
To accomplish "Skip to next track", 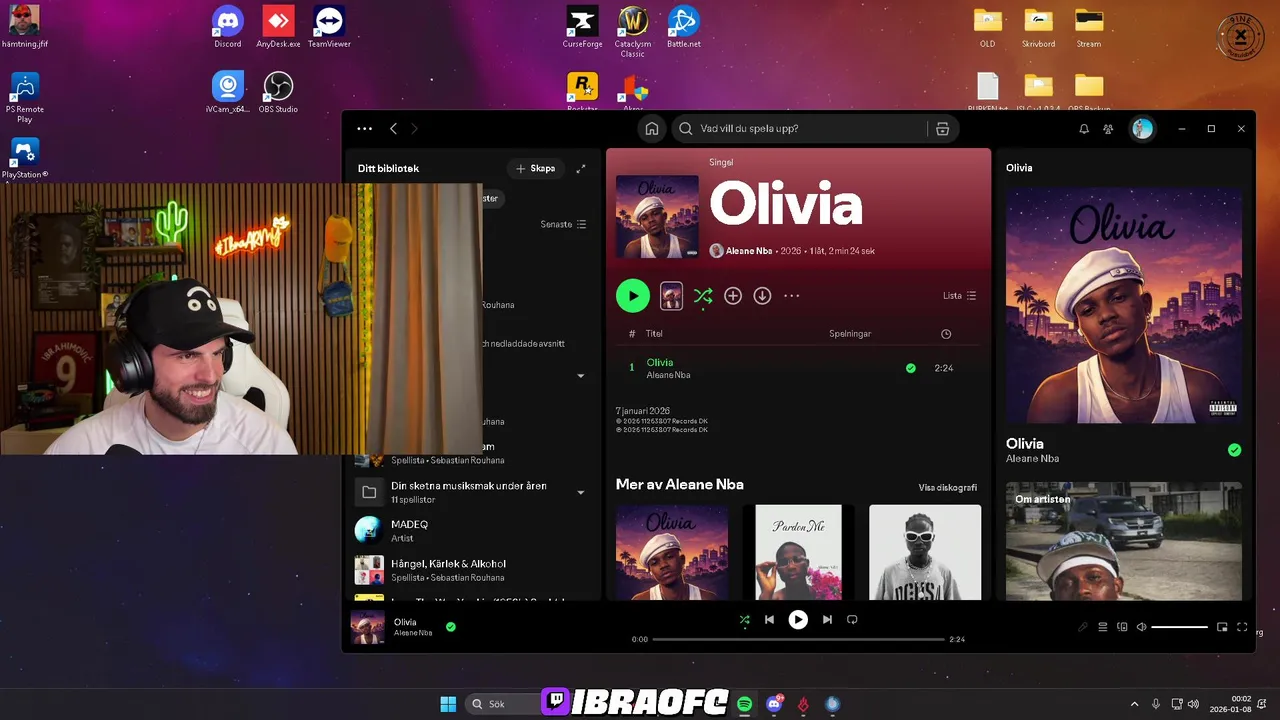I will 827,620.
